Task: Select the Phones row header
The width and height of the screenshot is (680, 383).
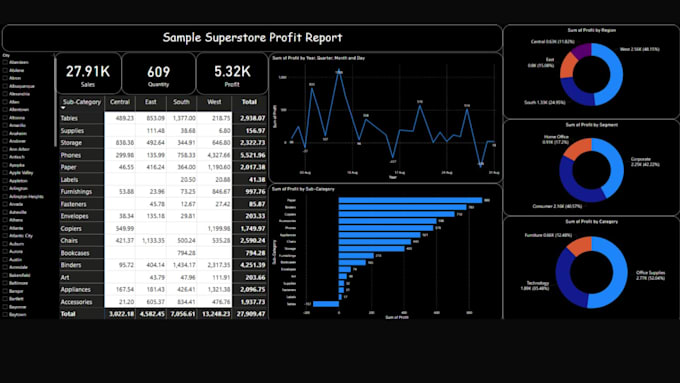Action: [x=71, y=155]
